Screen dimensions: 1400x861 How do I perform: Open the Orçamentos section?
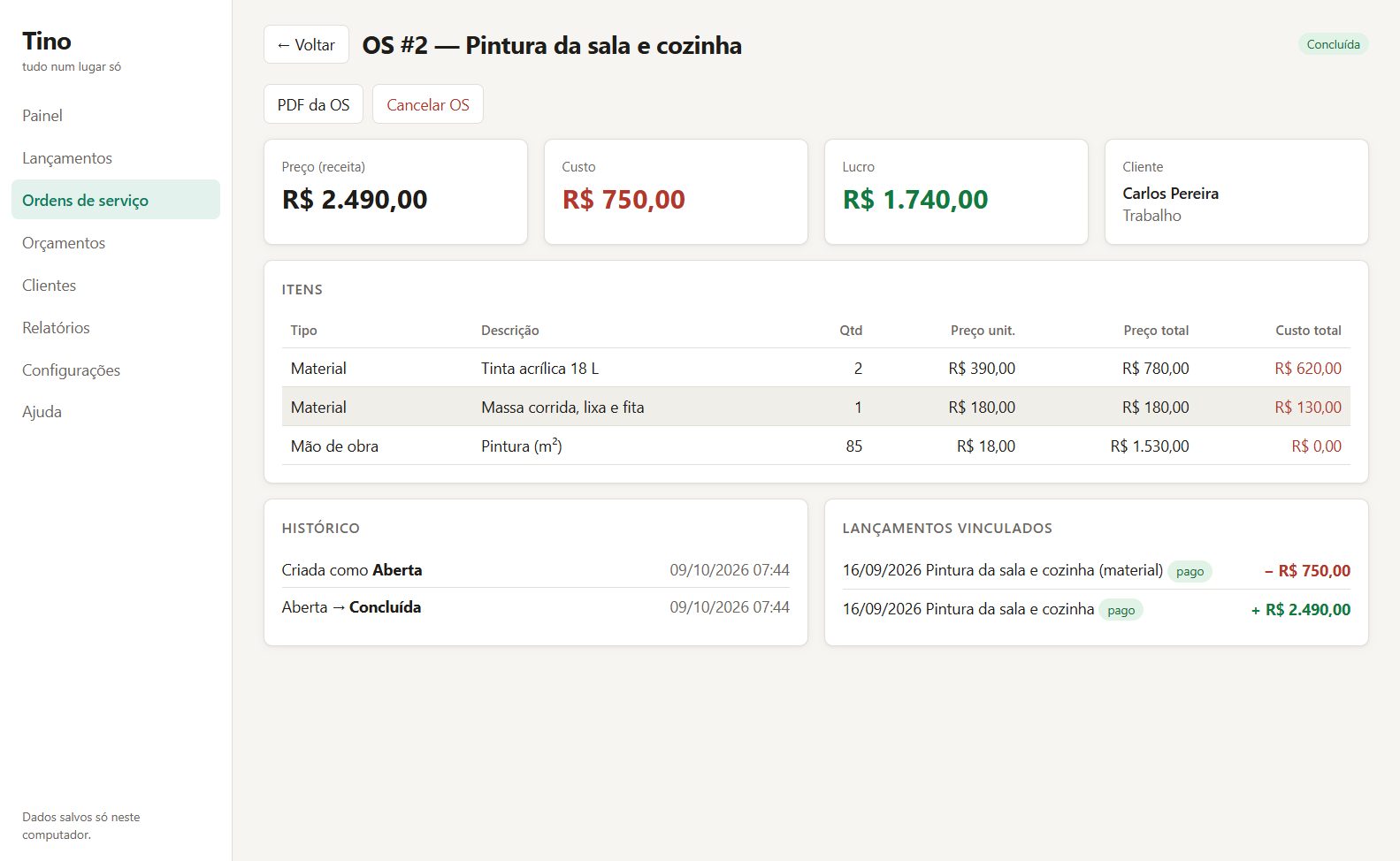tap(116, 243)
